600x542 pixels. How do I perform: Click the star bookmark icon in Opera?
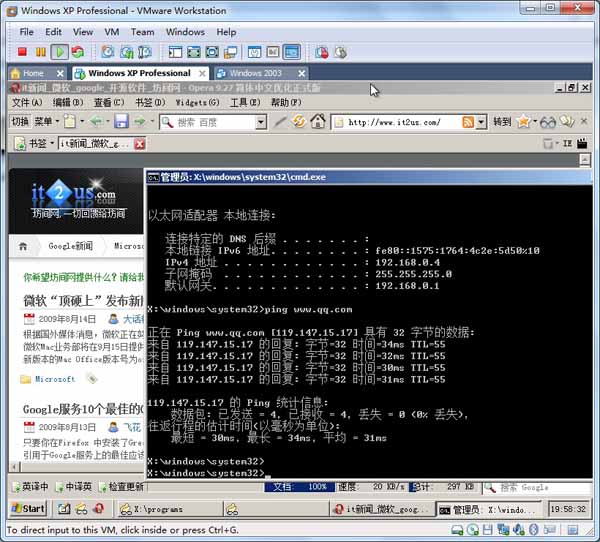(x=523, y=122)
